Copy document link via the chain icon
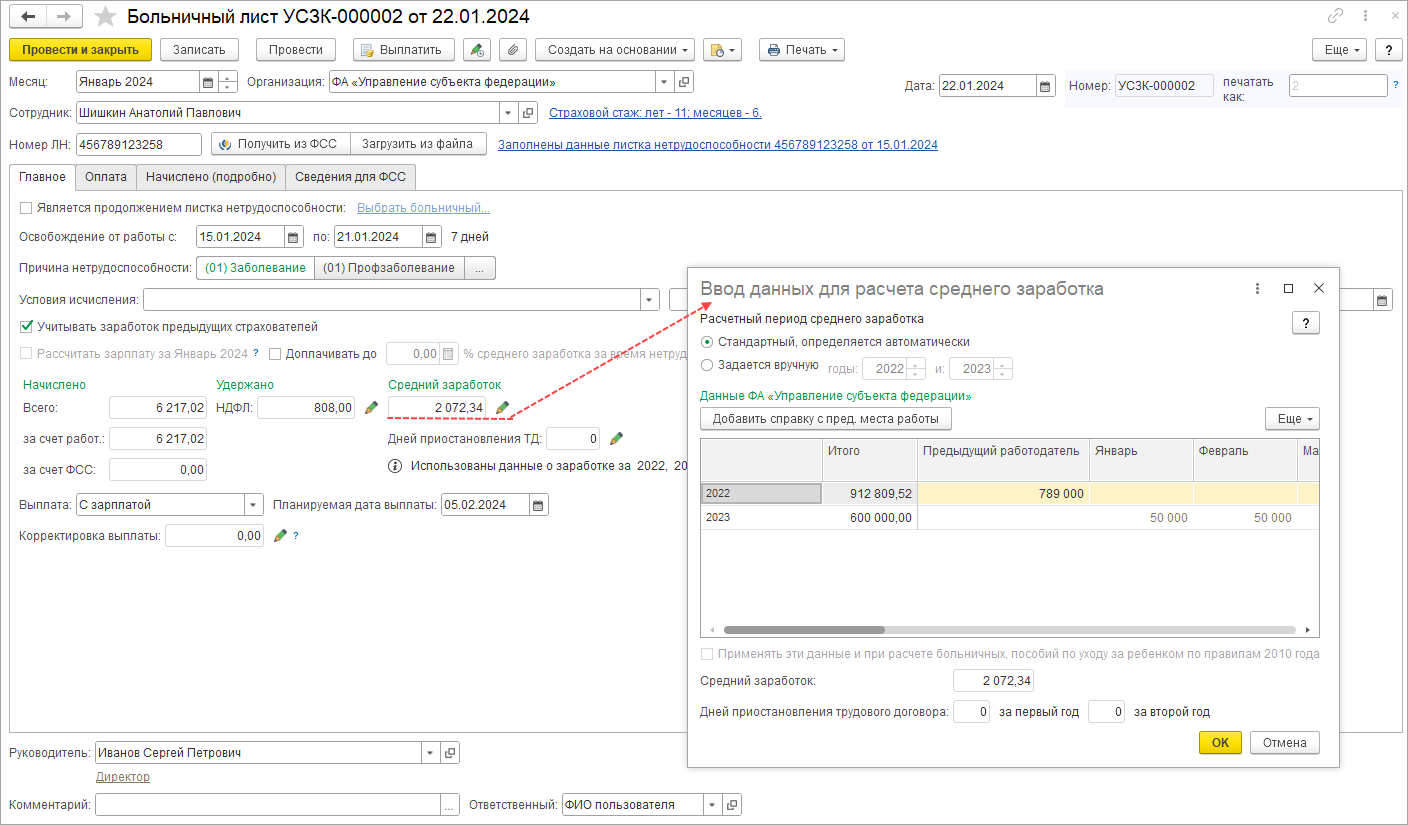 1335,16
